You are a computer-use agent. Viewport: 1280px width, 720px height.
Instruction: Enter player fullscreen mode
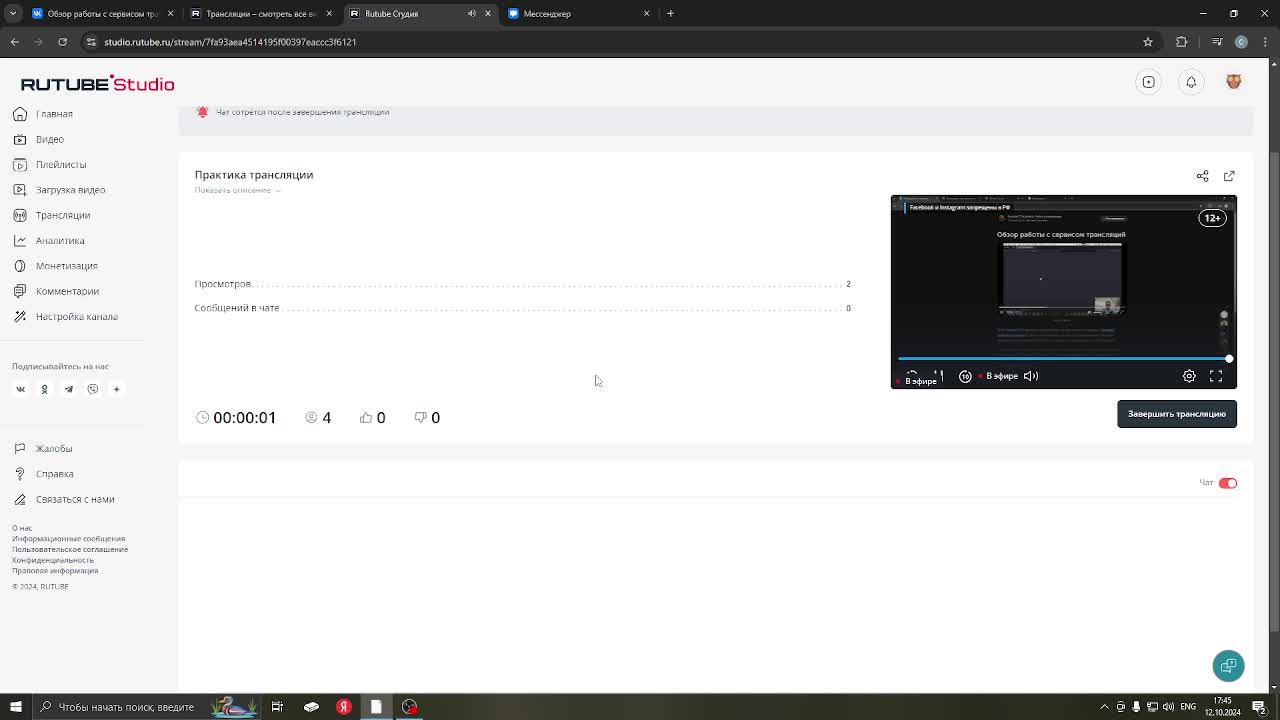(1216, 376)
